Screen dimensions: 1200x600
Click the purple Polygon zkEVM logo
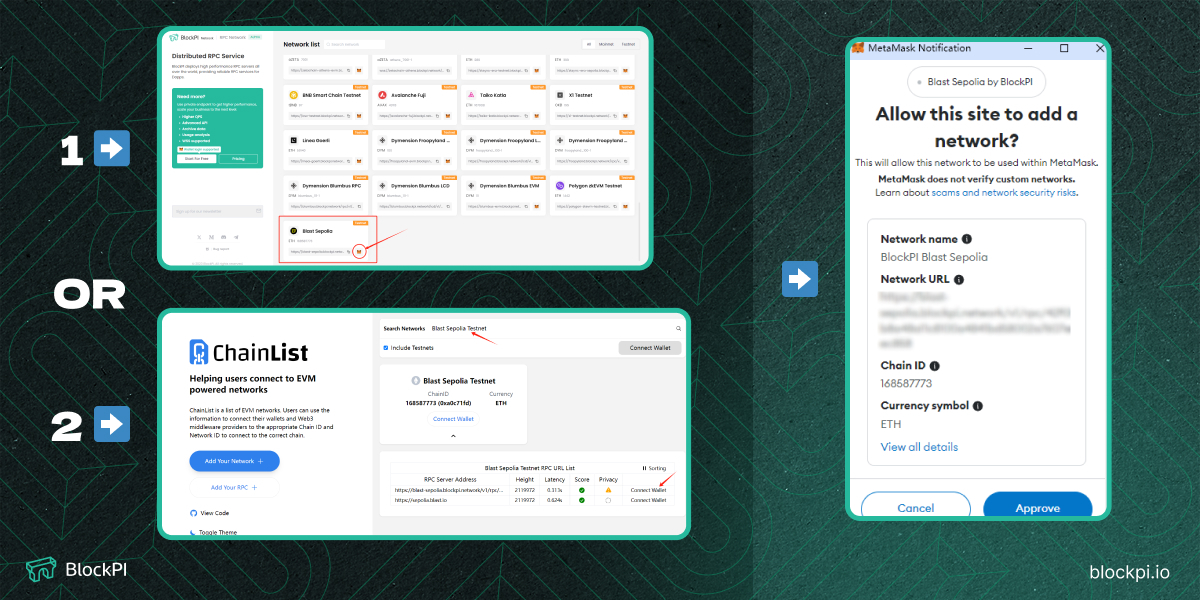[560, 185]
